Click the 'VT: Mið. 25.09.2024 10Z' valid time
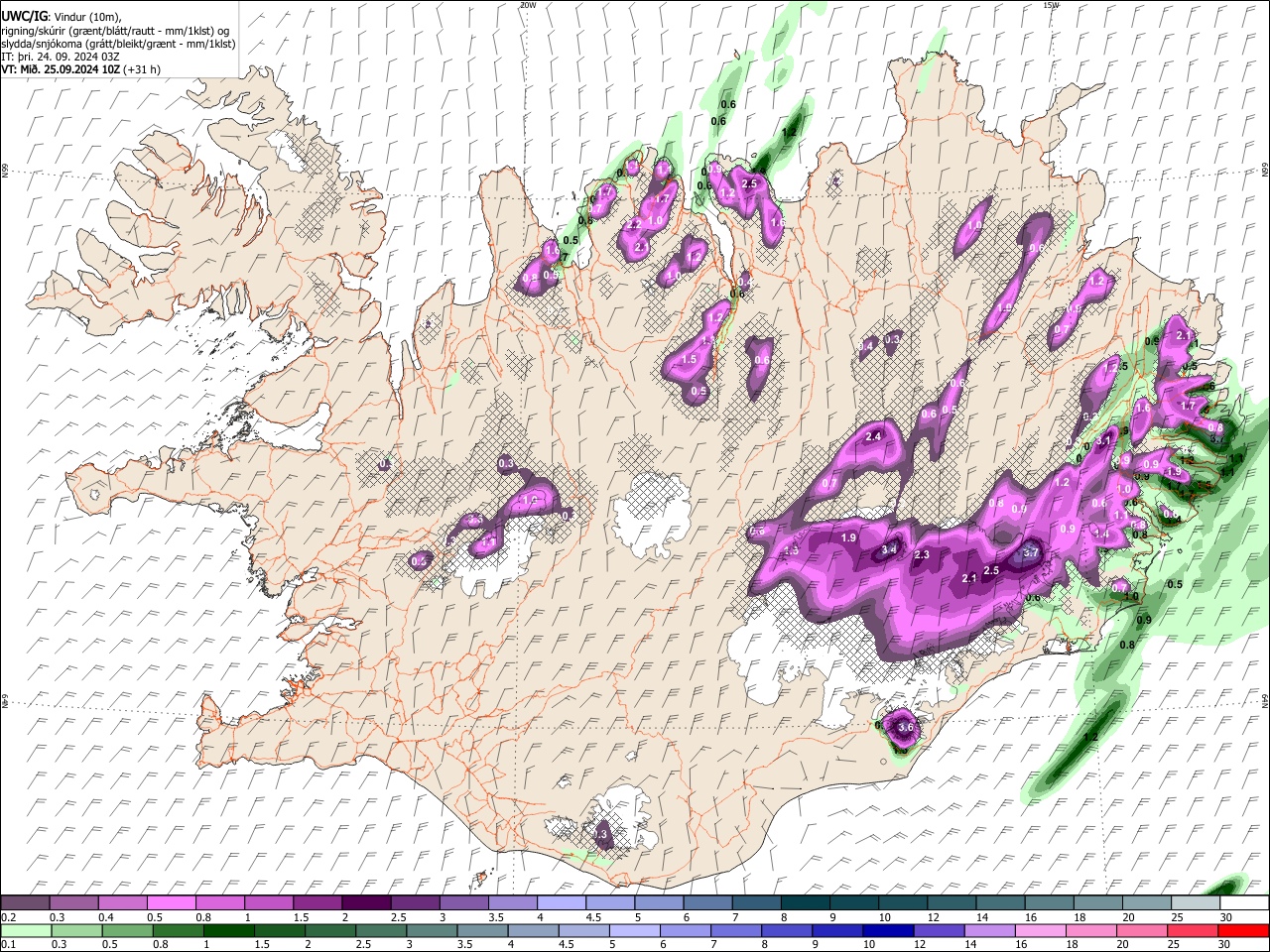 pyautogui.click(x=61, y=69)
